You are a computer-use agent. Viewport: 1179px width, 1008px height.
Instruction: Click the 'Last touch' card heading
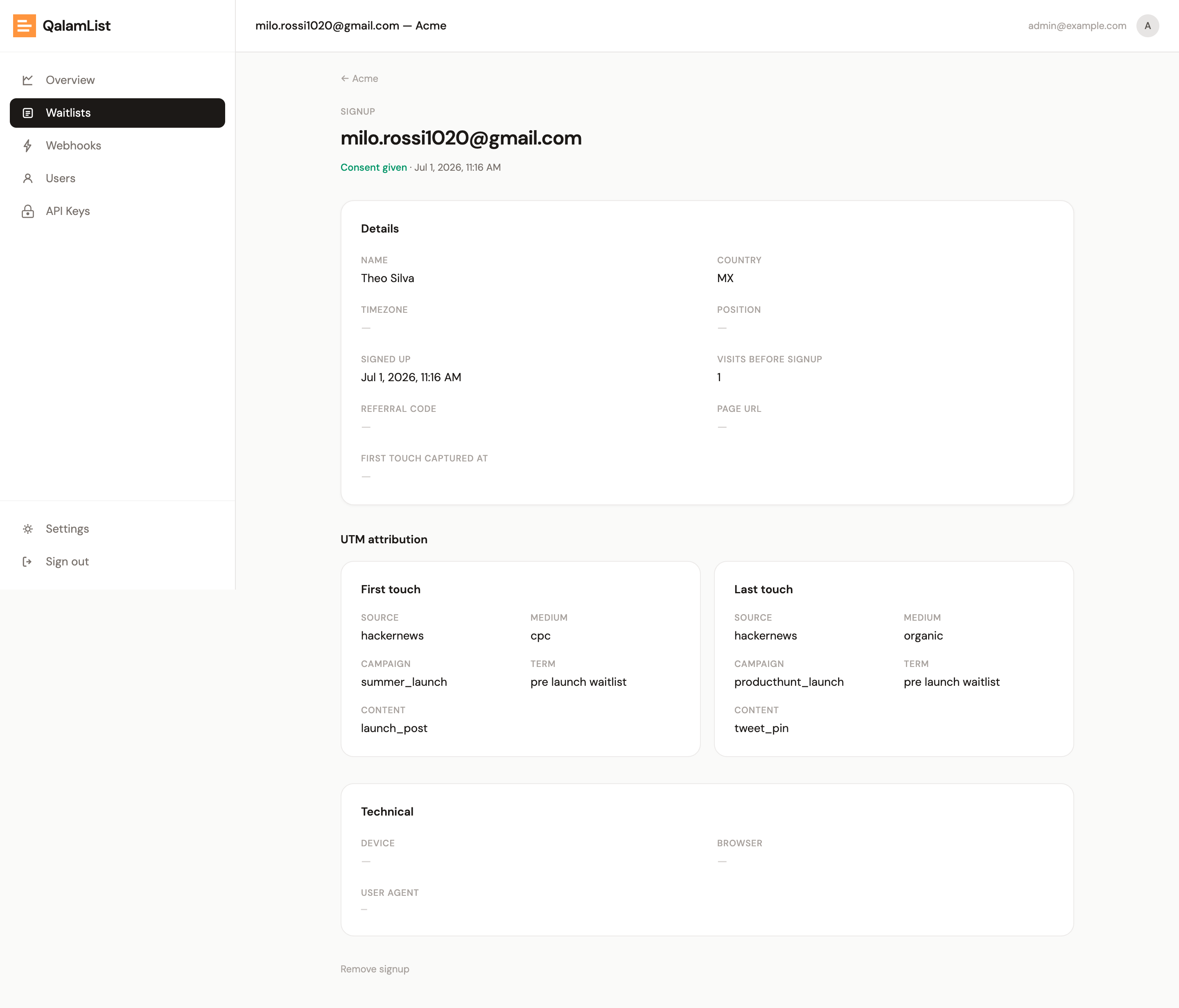click(763, 590)
